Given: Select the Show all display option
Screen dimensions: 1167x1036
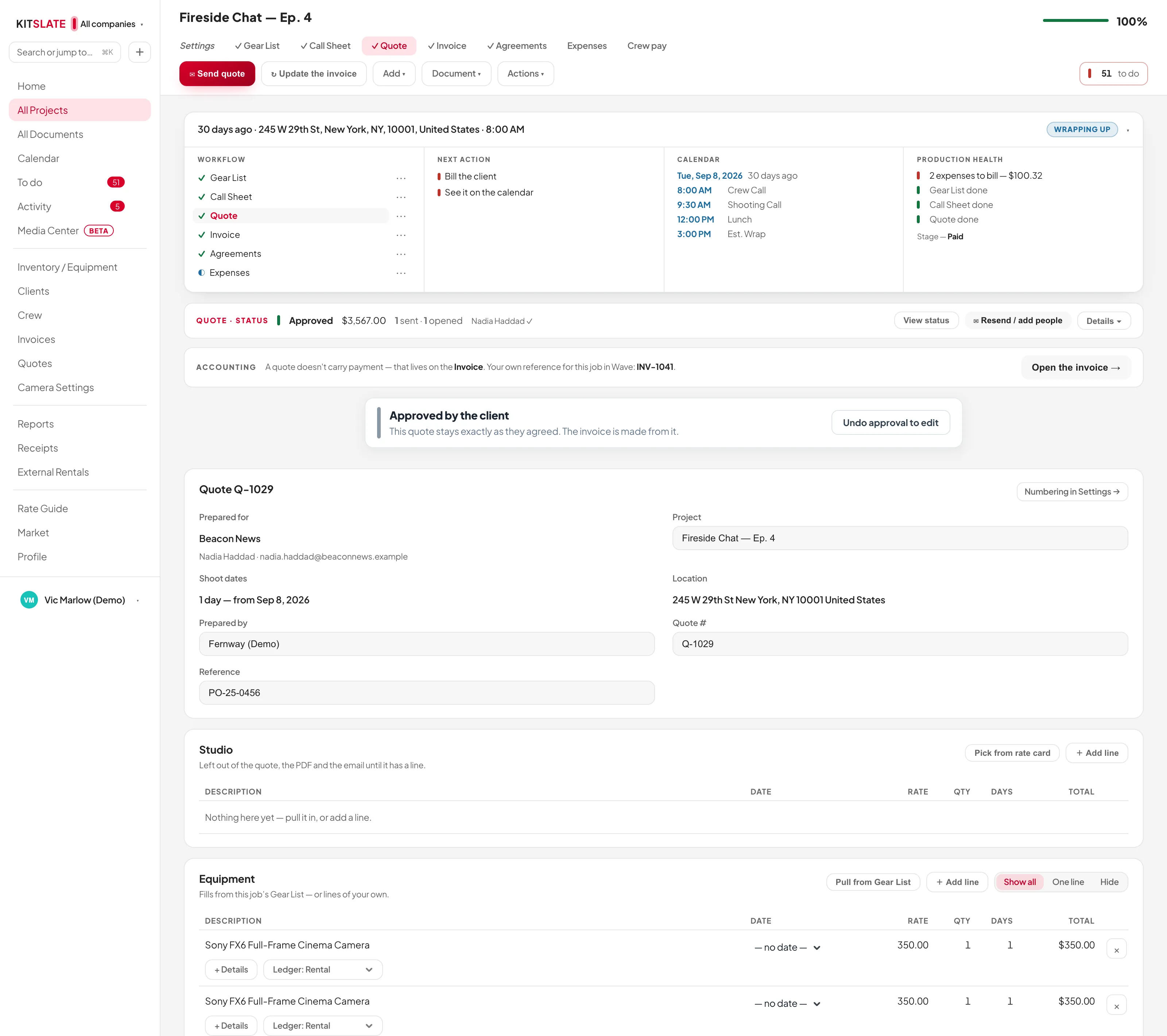Looking at the screenshot, I should [1020, 882].
